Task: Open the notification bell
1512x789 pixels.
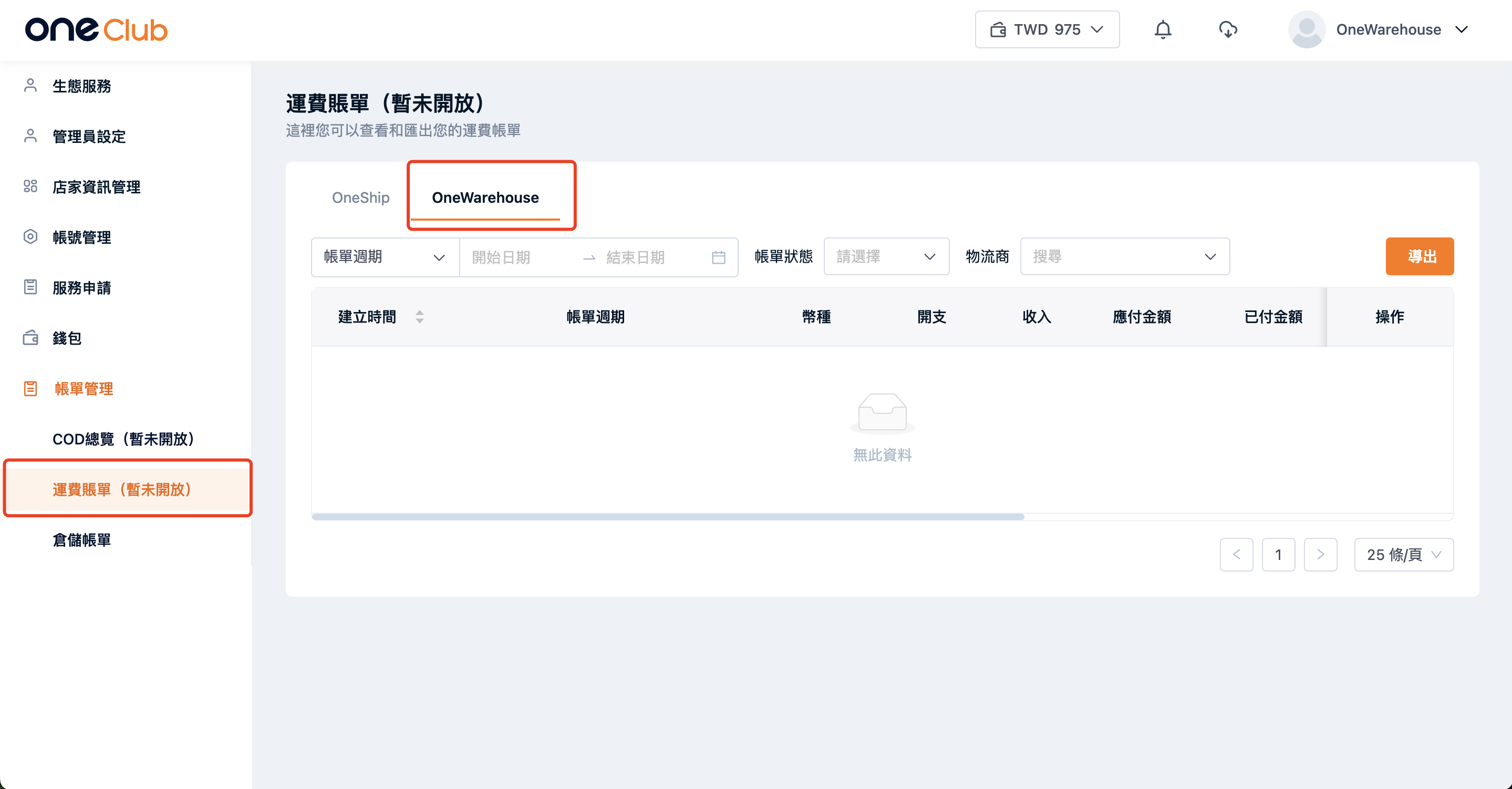Action: 1163,29
